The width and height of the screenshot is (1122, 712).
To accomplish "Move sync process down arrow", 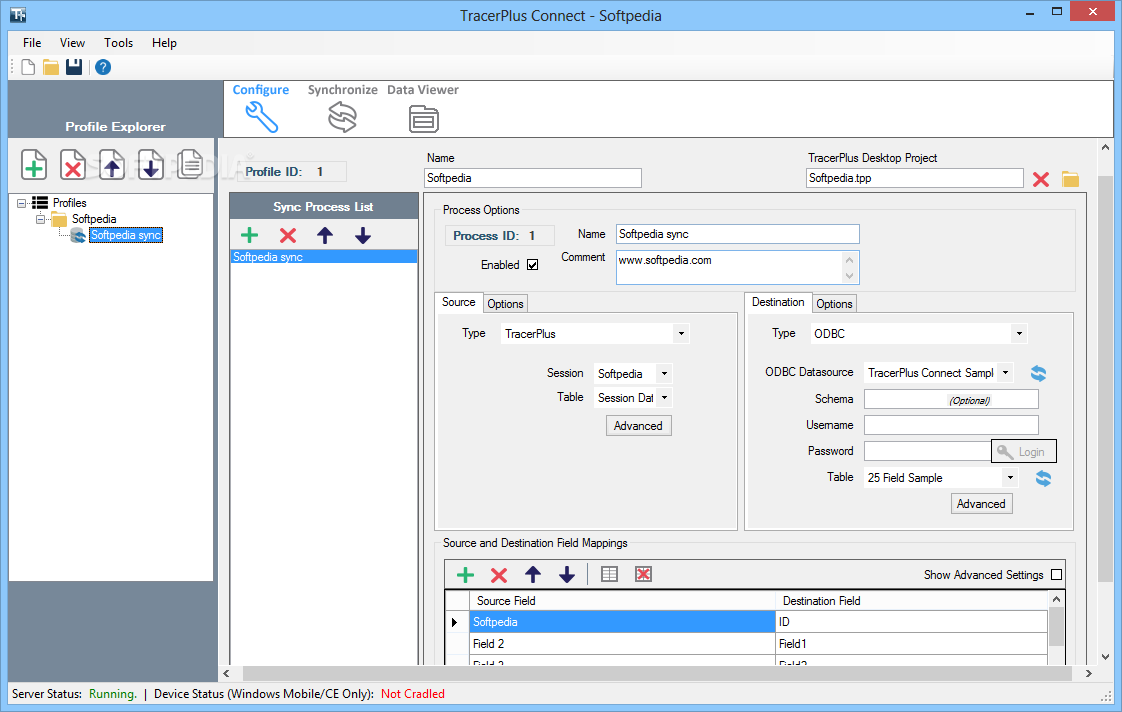I will tap(363, 235).
